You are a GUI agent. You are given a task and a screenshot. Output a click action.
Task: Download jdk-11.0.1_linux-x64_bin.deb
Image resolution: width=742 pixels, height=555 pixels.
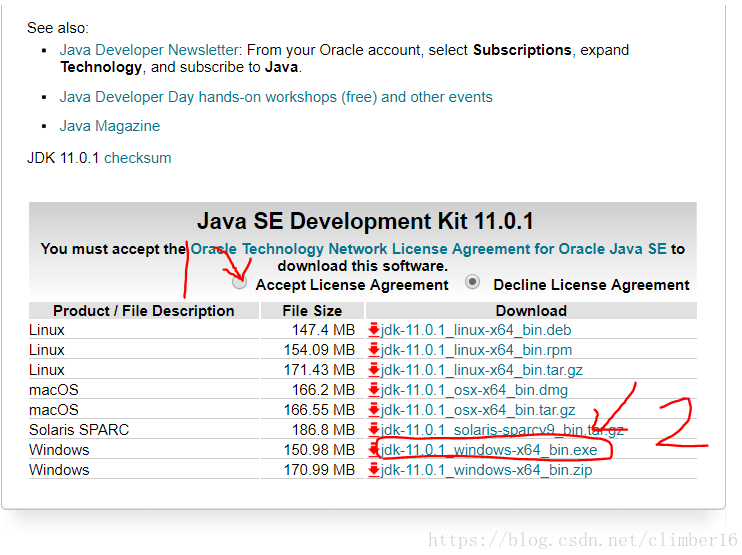pos(476,330)
